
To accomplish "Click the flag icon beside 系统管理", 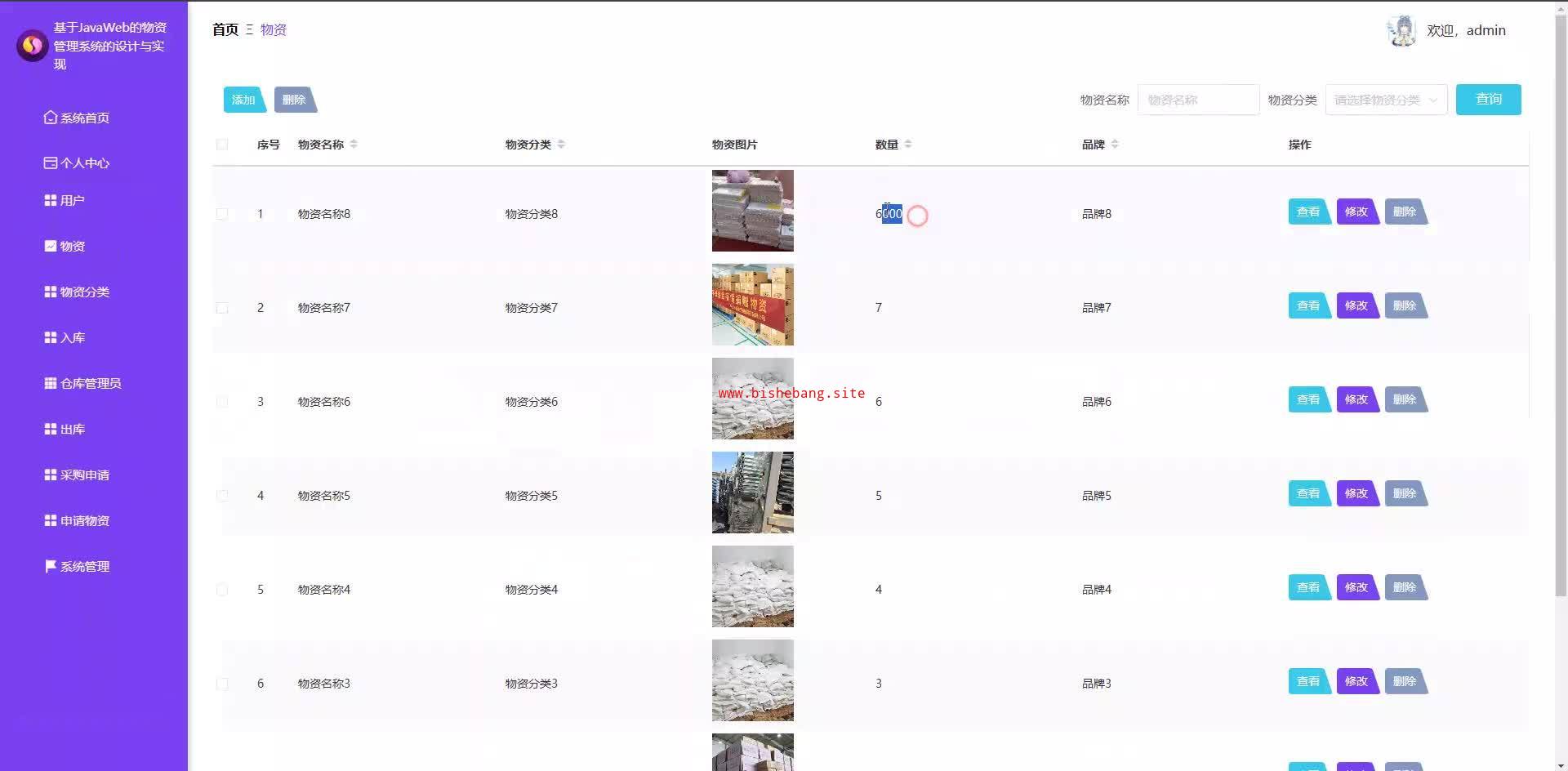I will point(51,566).
